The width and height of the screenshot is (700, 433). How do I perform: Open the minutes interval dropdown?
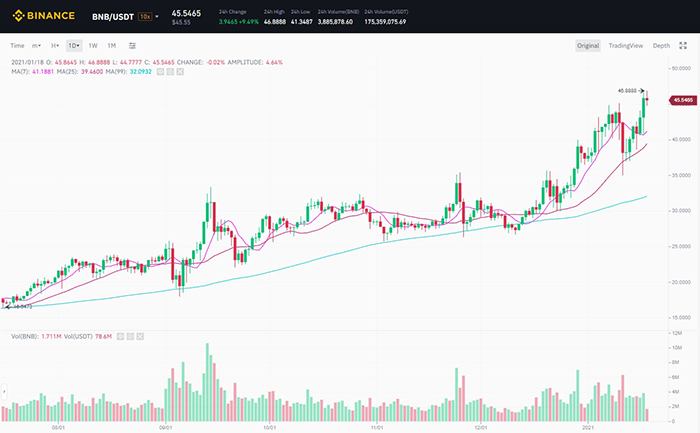click(x=36, y=46)
